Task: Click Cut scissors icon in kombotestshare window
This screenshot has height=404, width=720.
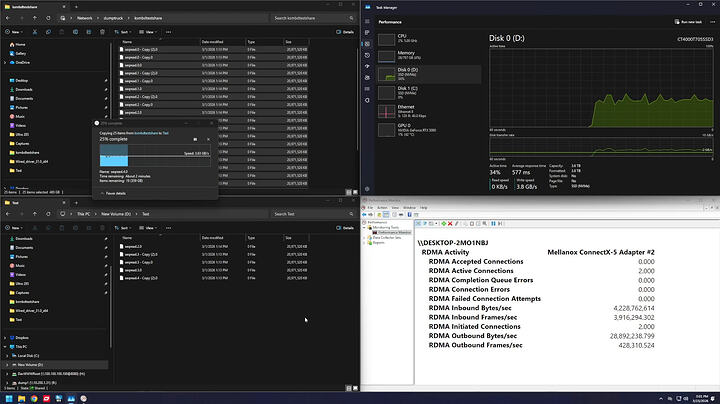Action: (x=34, y=32)
